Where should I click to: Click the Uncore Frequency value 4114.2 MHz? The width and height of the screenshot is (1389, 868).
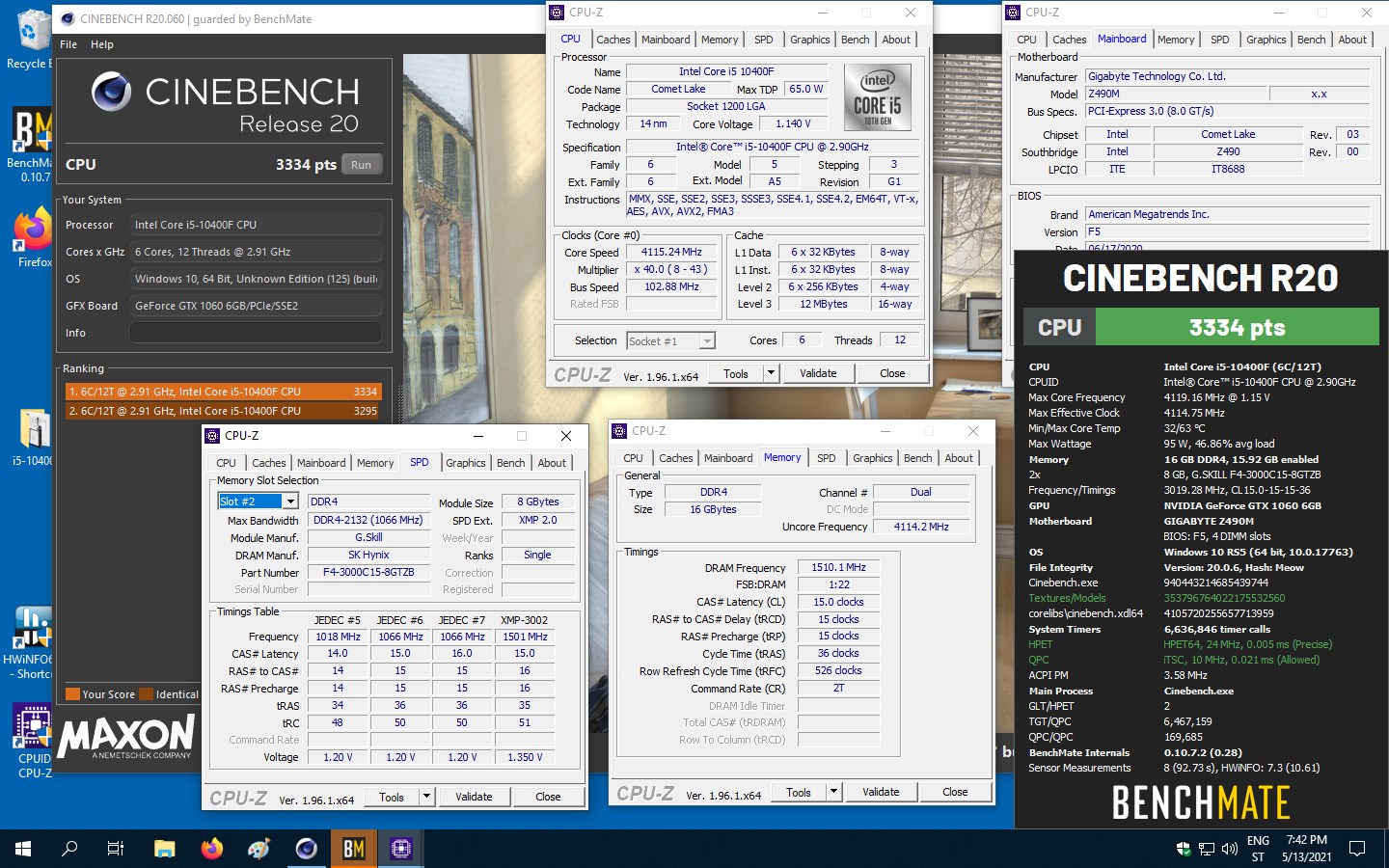click(x=921, y=527)
